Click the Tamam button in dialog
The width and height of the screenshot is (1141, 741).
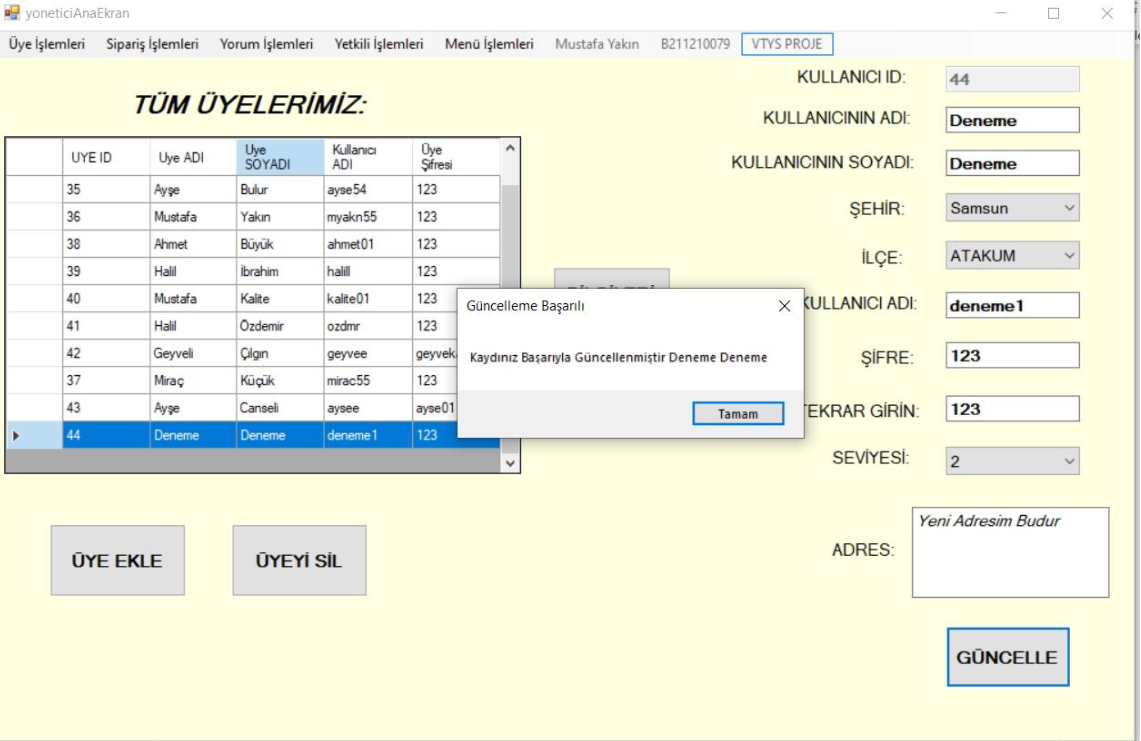coord(738,414)
